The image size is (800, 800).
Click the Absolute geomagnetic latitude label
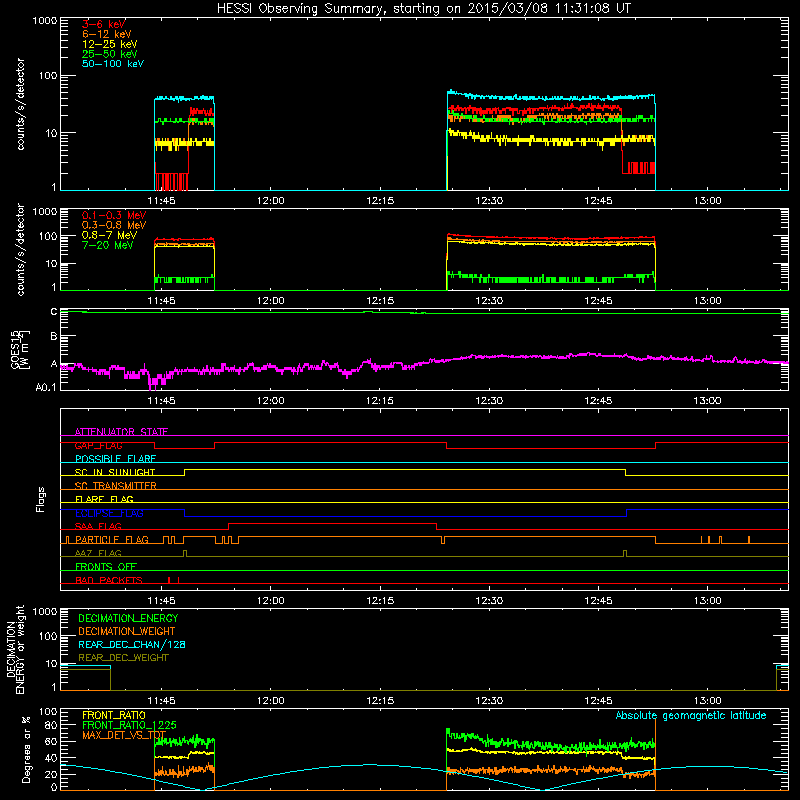coord(691,716)
